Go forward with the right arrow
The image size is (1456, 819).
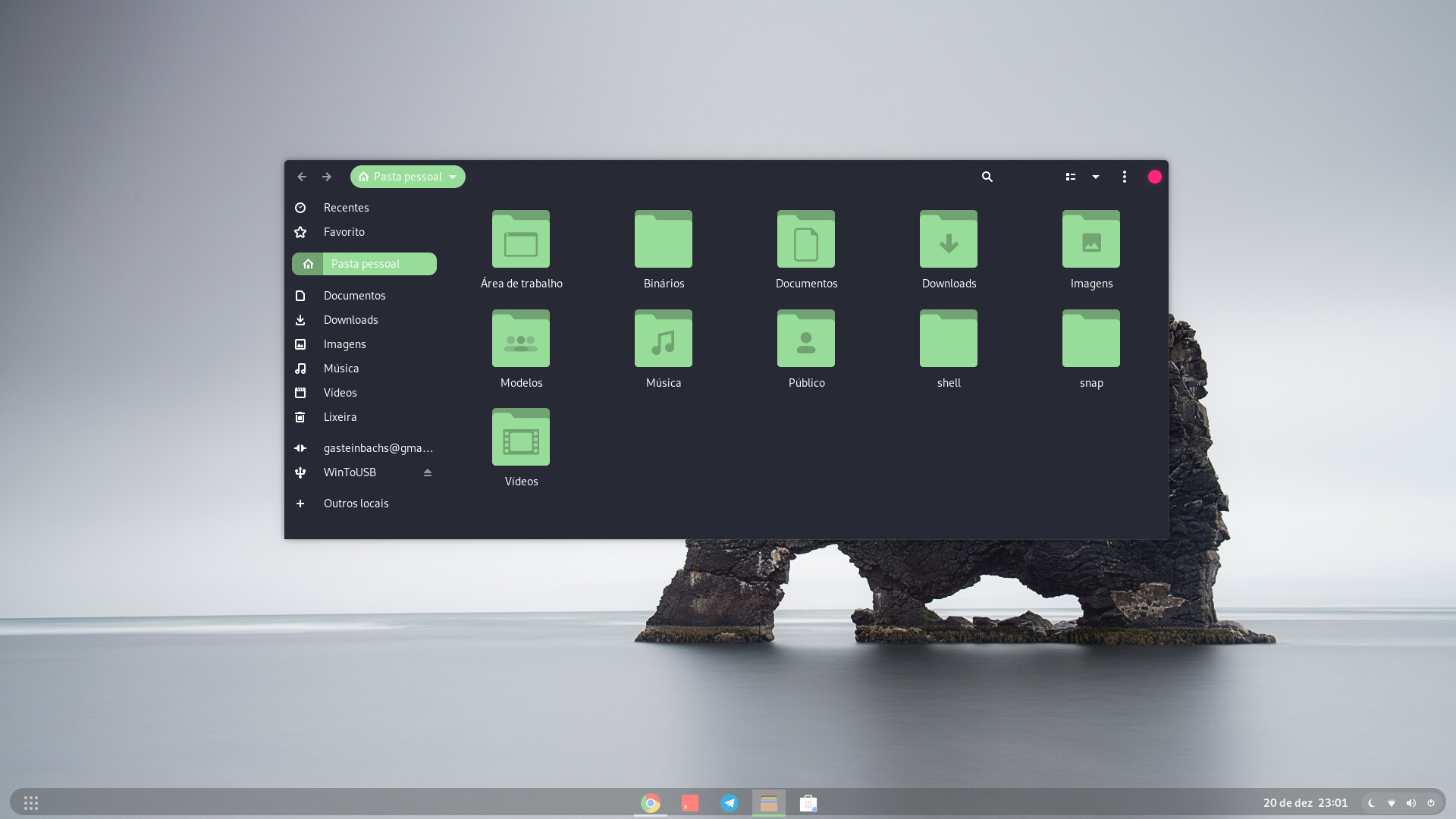(327, 177)
